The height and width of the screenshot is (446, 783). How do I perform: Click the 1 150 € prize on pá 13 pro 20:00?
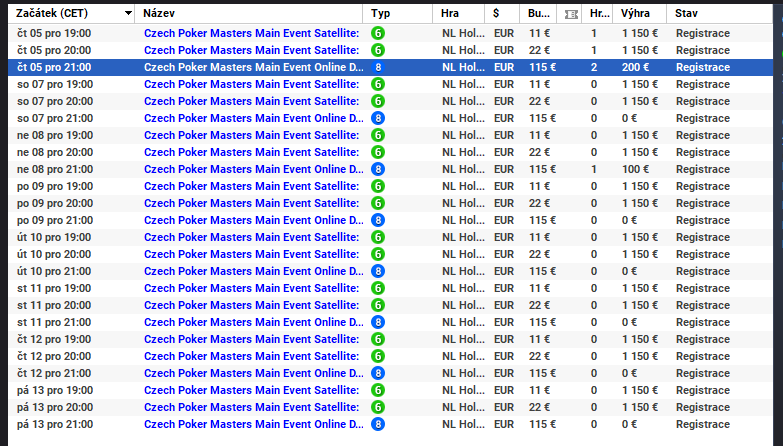(640, 407)
